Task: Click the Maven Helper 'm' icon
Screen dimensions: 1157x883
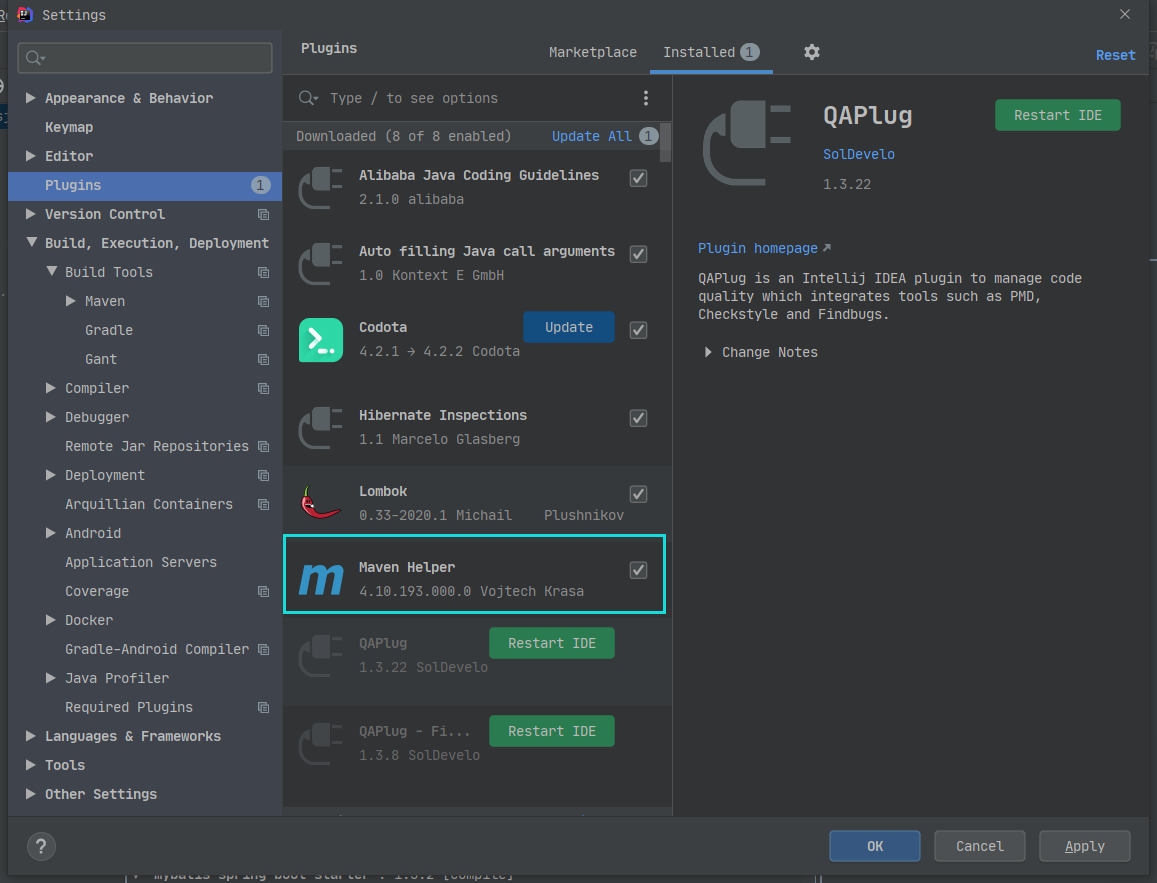Action: [321, 579]
